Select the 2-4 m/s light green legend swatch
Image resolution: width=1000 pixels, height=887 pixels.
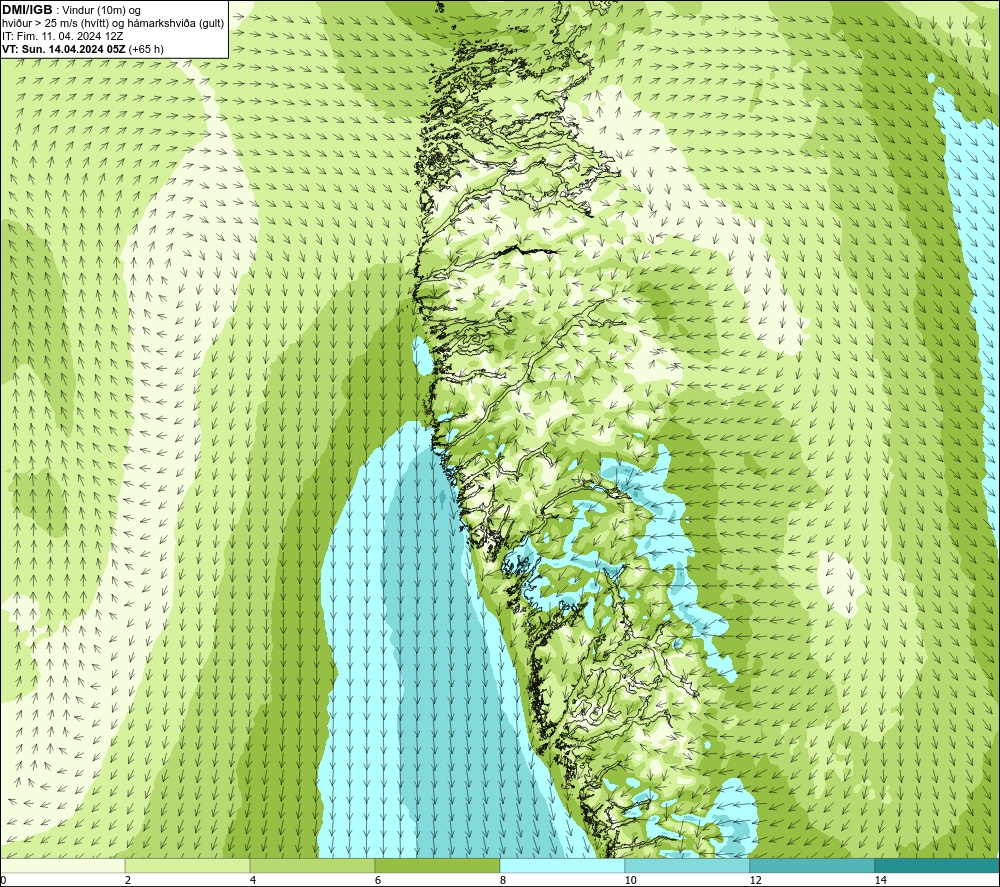[x=188, y=865]
